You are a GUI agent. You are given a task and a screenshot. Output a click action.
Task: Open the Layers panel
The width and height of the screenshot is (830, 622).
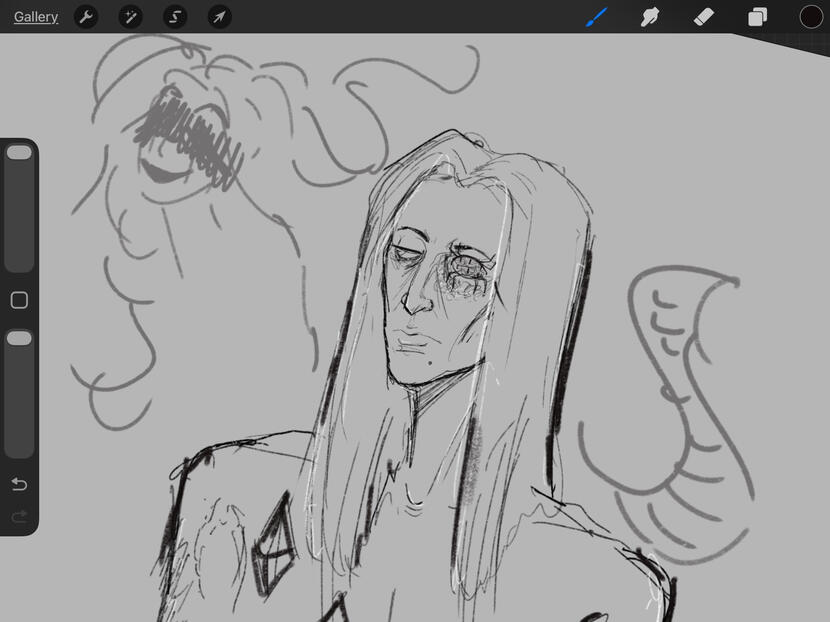[758, 17]
